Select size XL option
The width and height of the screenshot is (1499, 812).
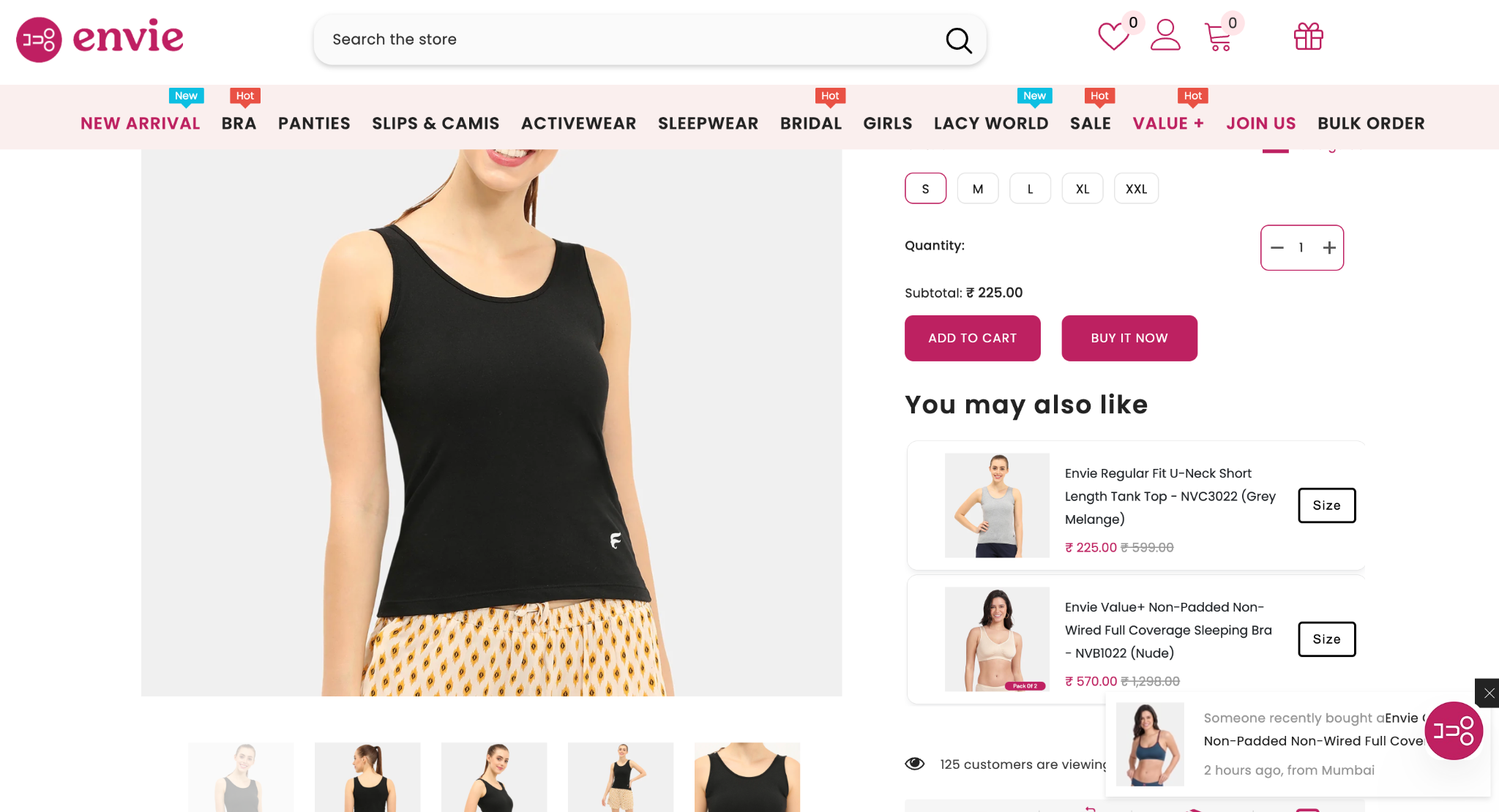[1083, 189]
